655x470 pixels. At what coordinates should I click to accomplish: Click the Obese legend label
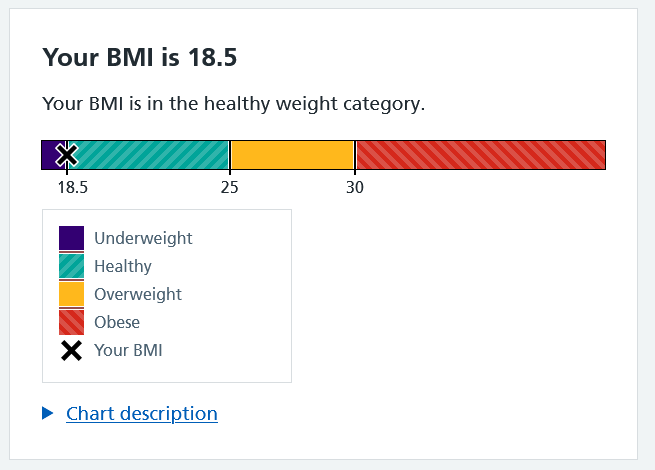117,322
